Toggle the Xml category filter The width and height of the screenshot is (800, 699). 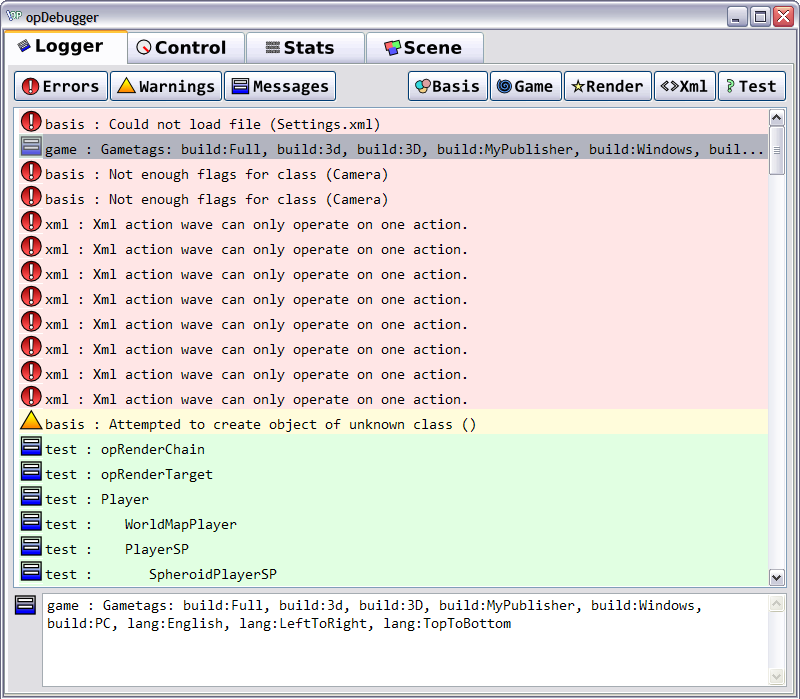684,86
